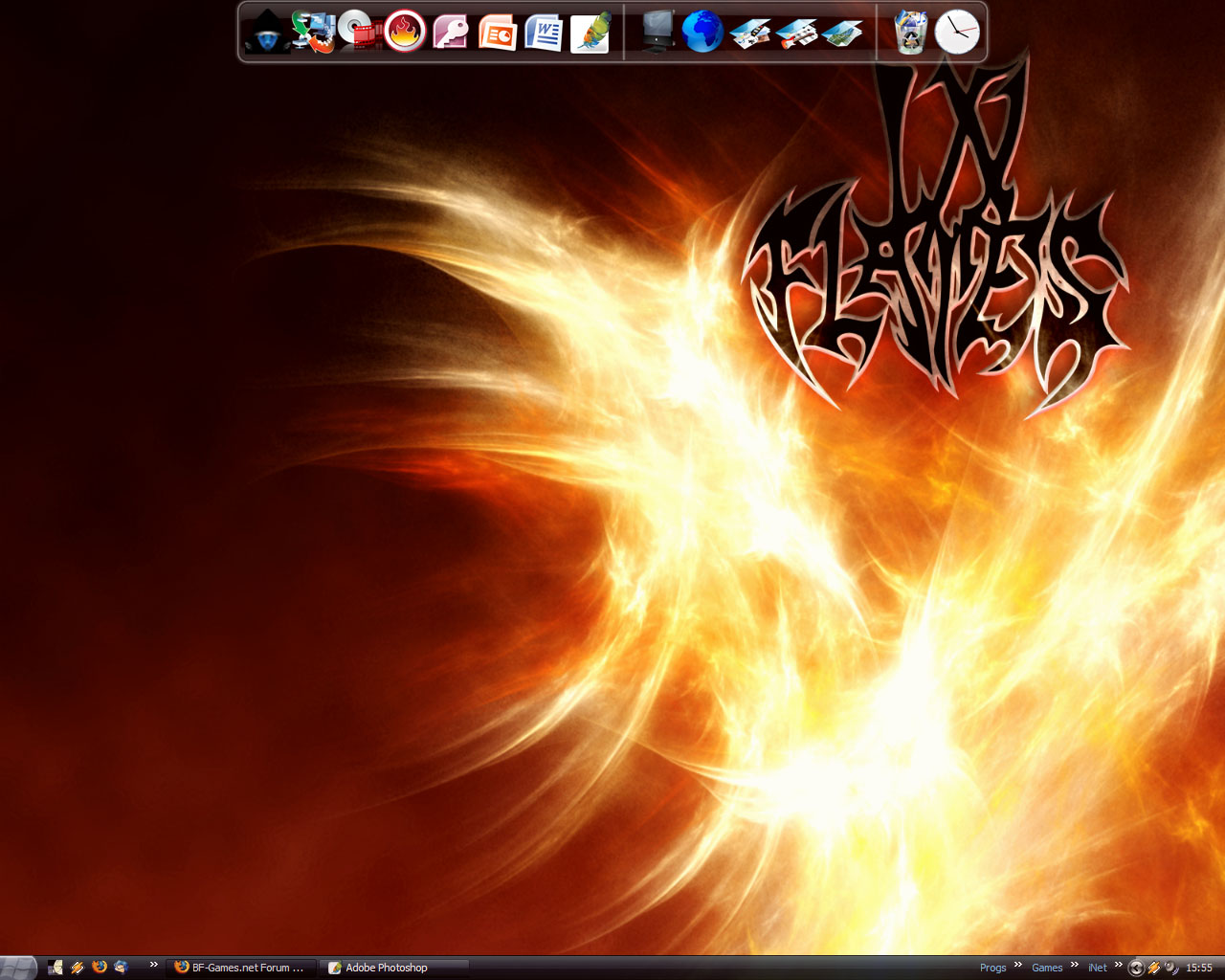Open the Recycle Bin in the dock
Image resolution: width=1225 pixels, height=980 pixels.
[910, 33]
